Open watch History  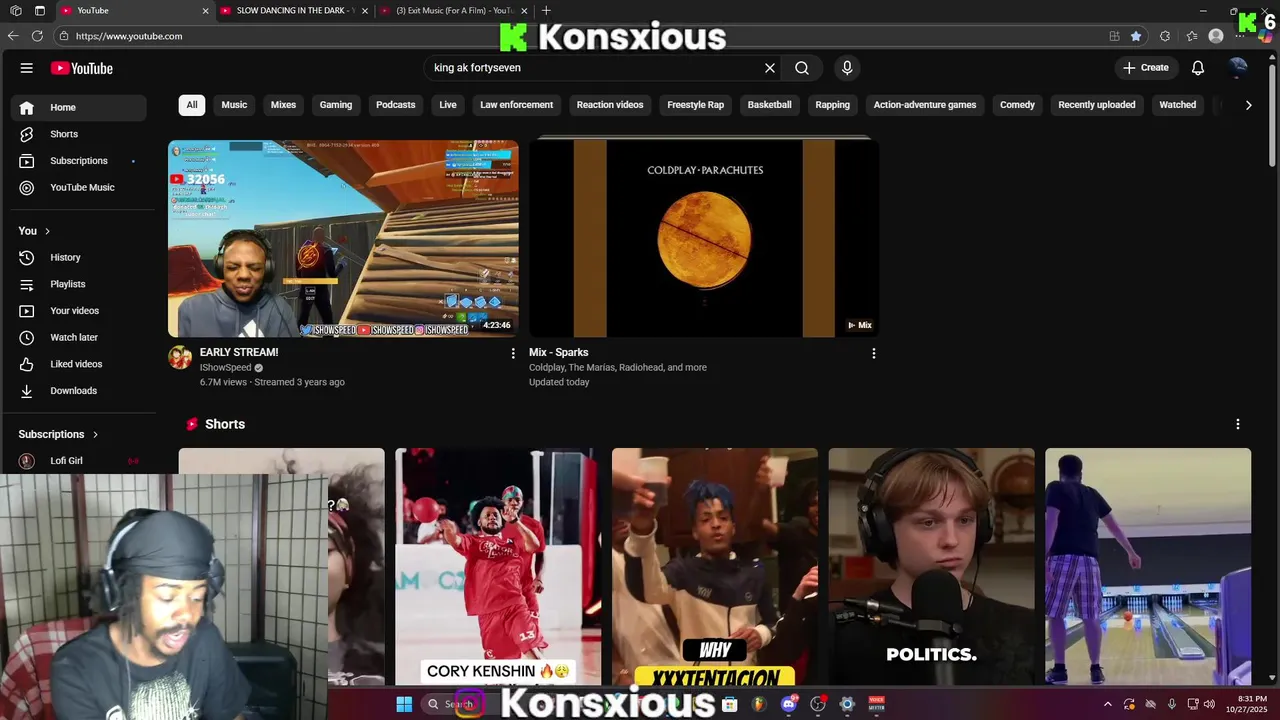[79, 258]
